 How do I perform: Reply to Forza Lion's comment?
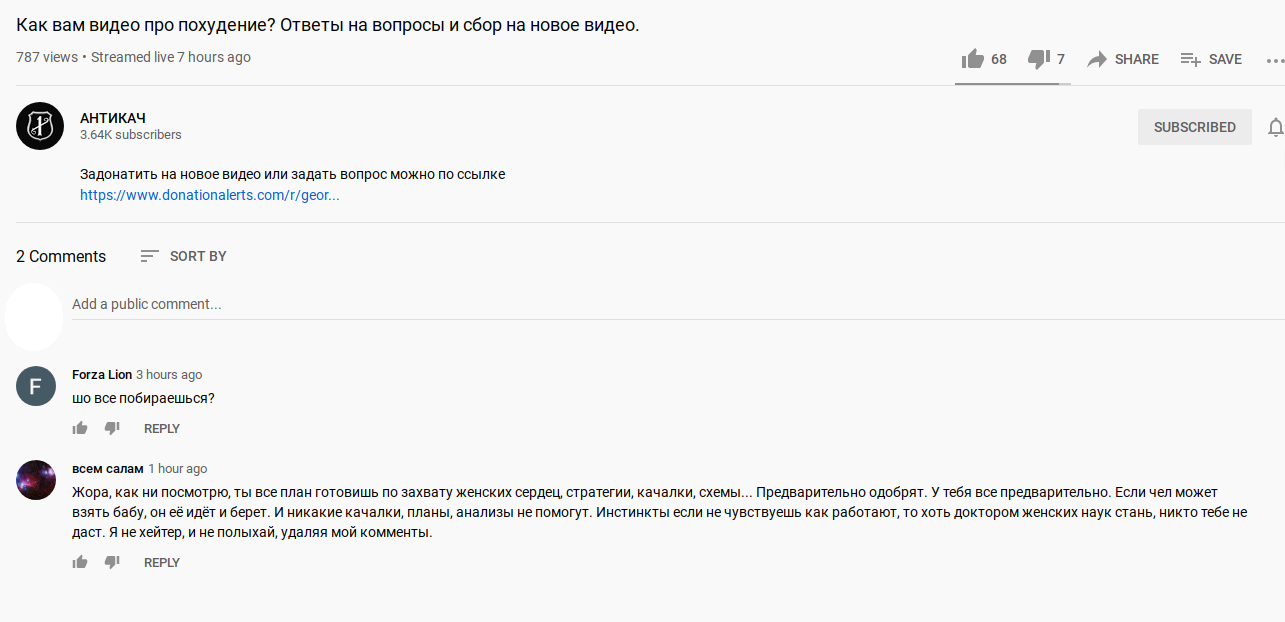point(162,428)
